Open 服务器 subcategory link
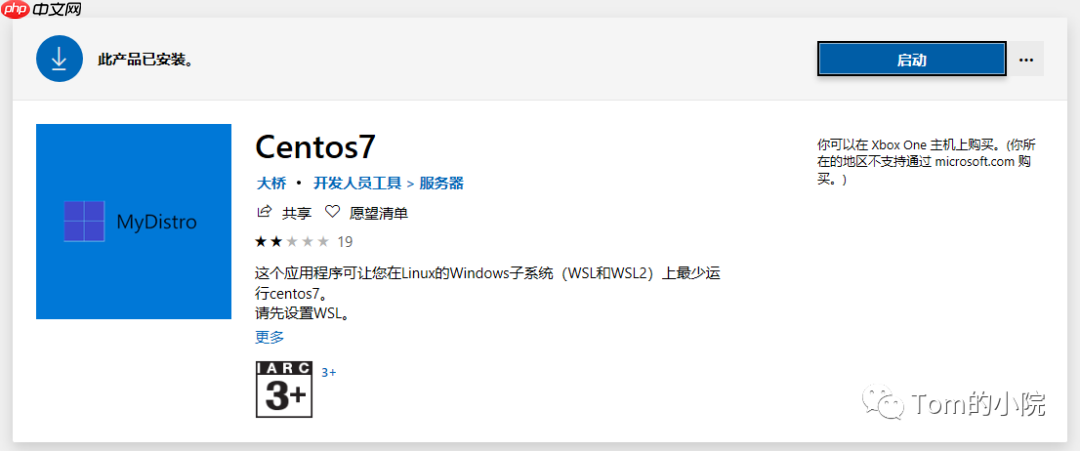Screen dimensions: 1080x451 (442, 183)
